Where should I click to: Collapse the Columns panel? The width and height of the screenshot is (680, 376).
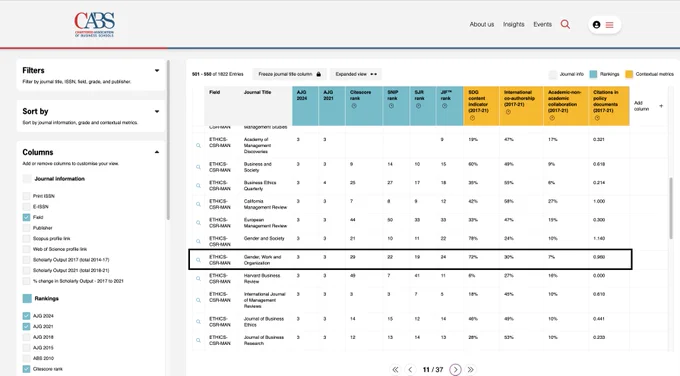(x=157, y=152)
